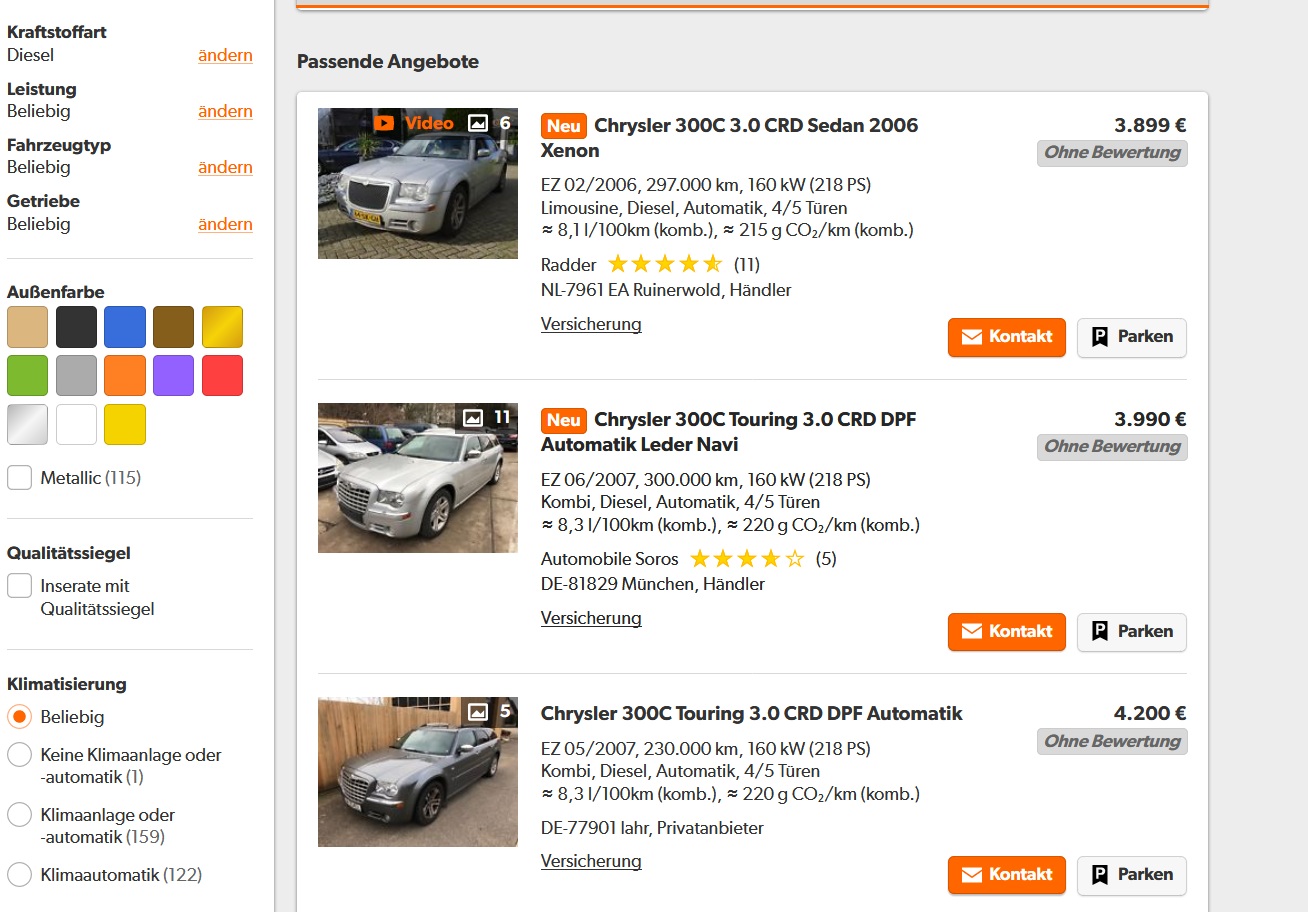The image size is (1308, 912).
Task: Open Versicherung link for the 3.899 € listing
Action: tap(591, 324)
